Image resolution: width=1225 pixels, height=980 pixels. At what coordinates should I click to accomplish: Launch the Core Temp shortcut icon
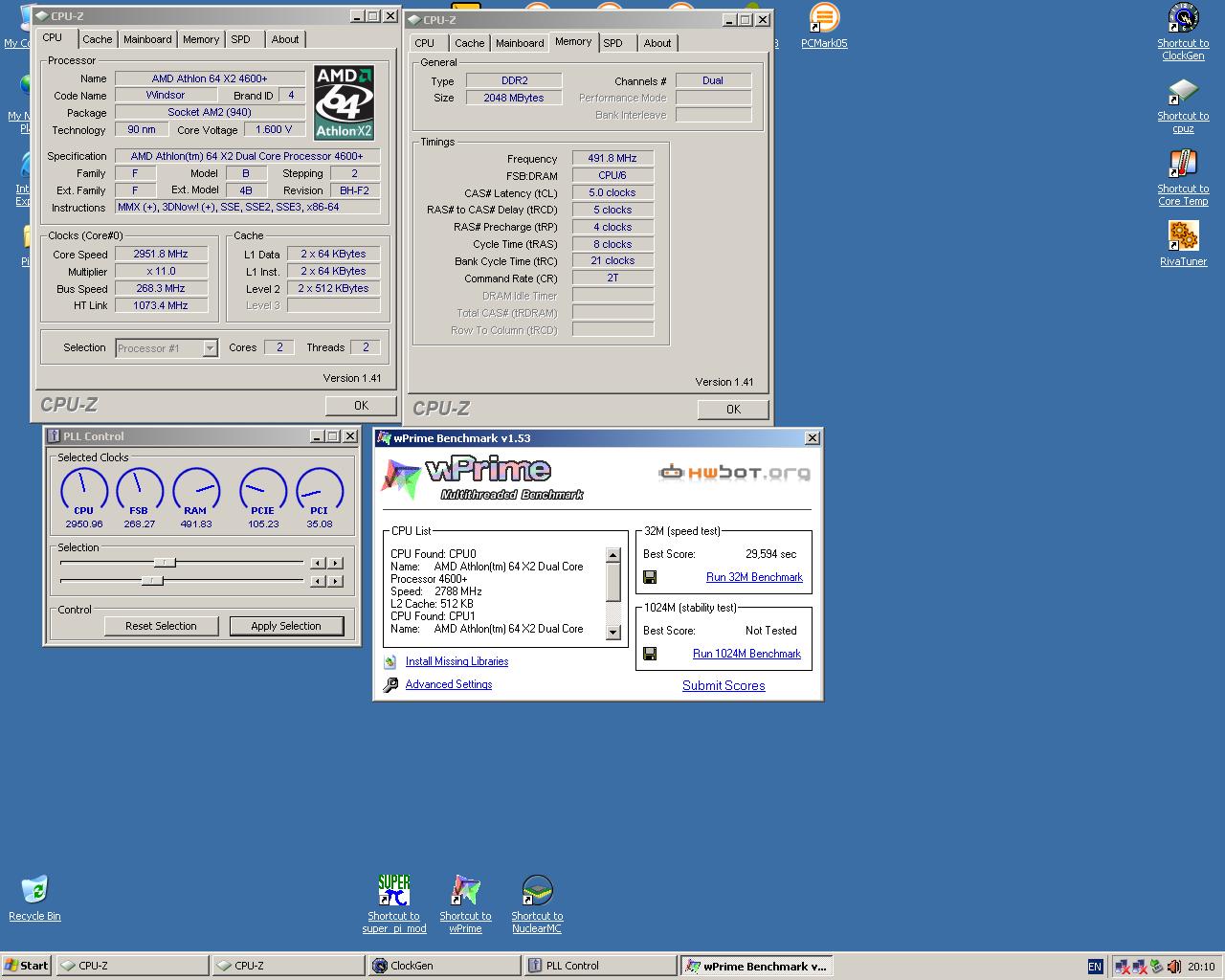(1183, 165)
